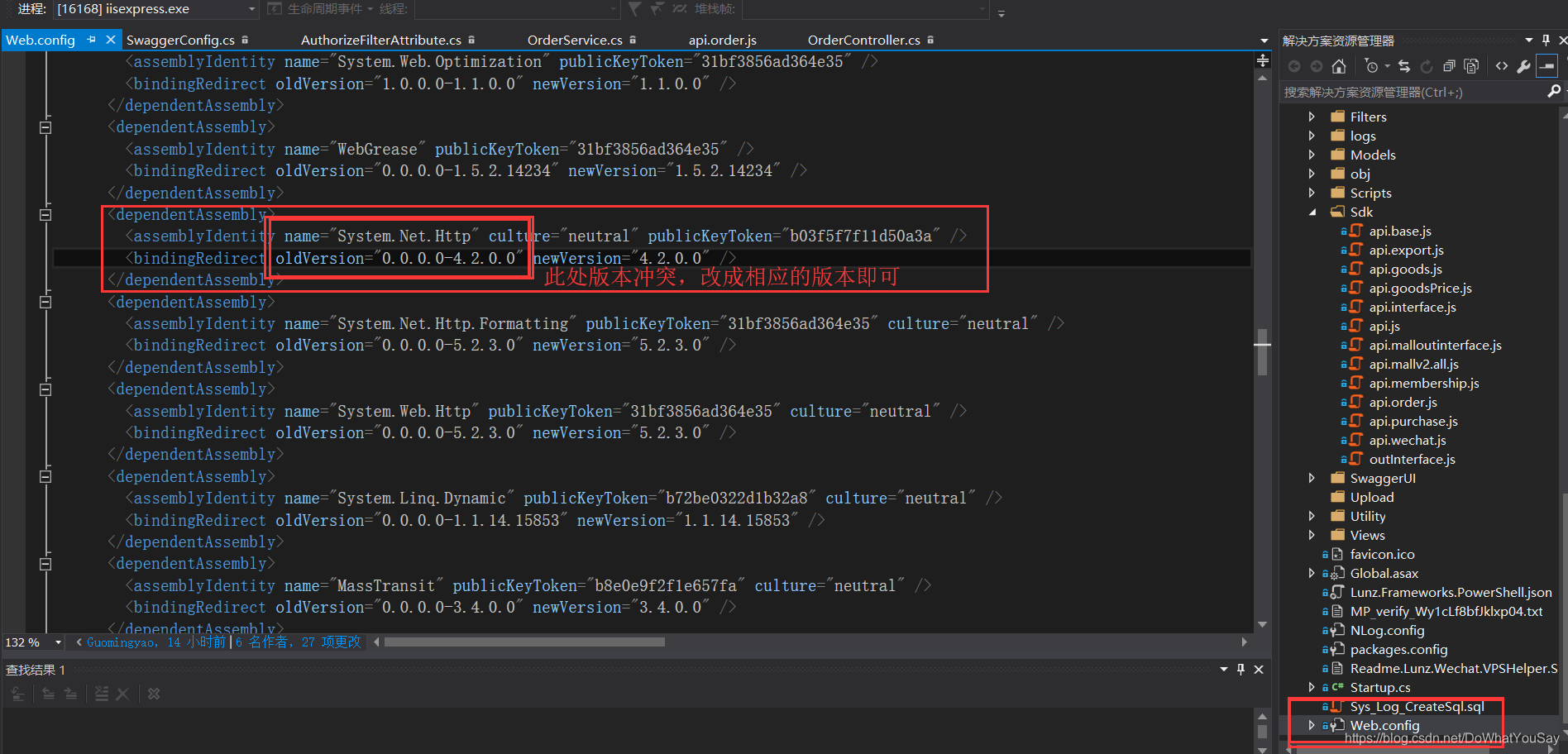Click the last cancel-search icon in Find Results
The width and height of the screenshot is (1568, 754).
[154, 694]
